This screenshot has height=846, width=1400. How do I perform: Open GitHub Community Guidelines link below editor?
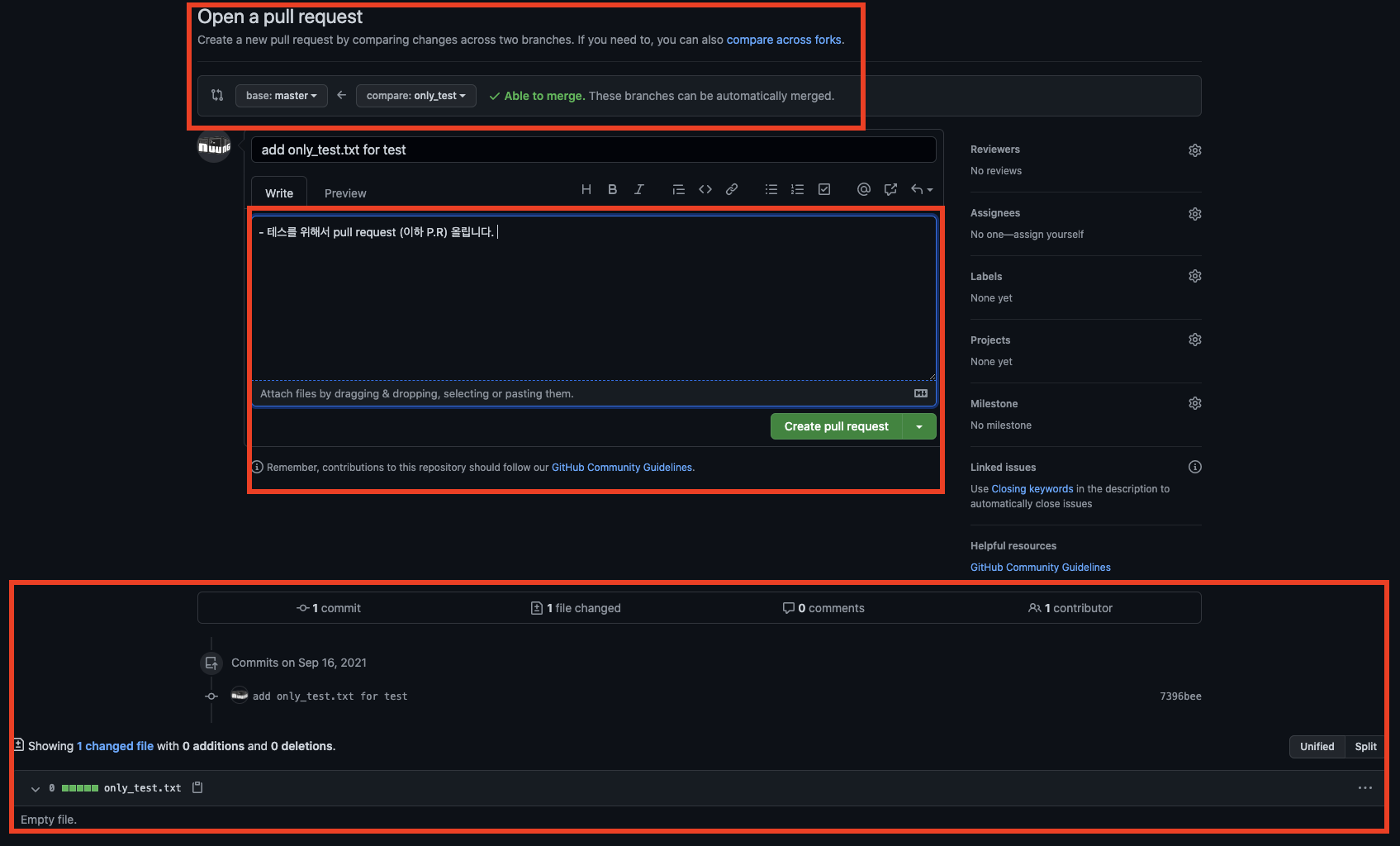point(622,468)
